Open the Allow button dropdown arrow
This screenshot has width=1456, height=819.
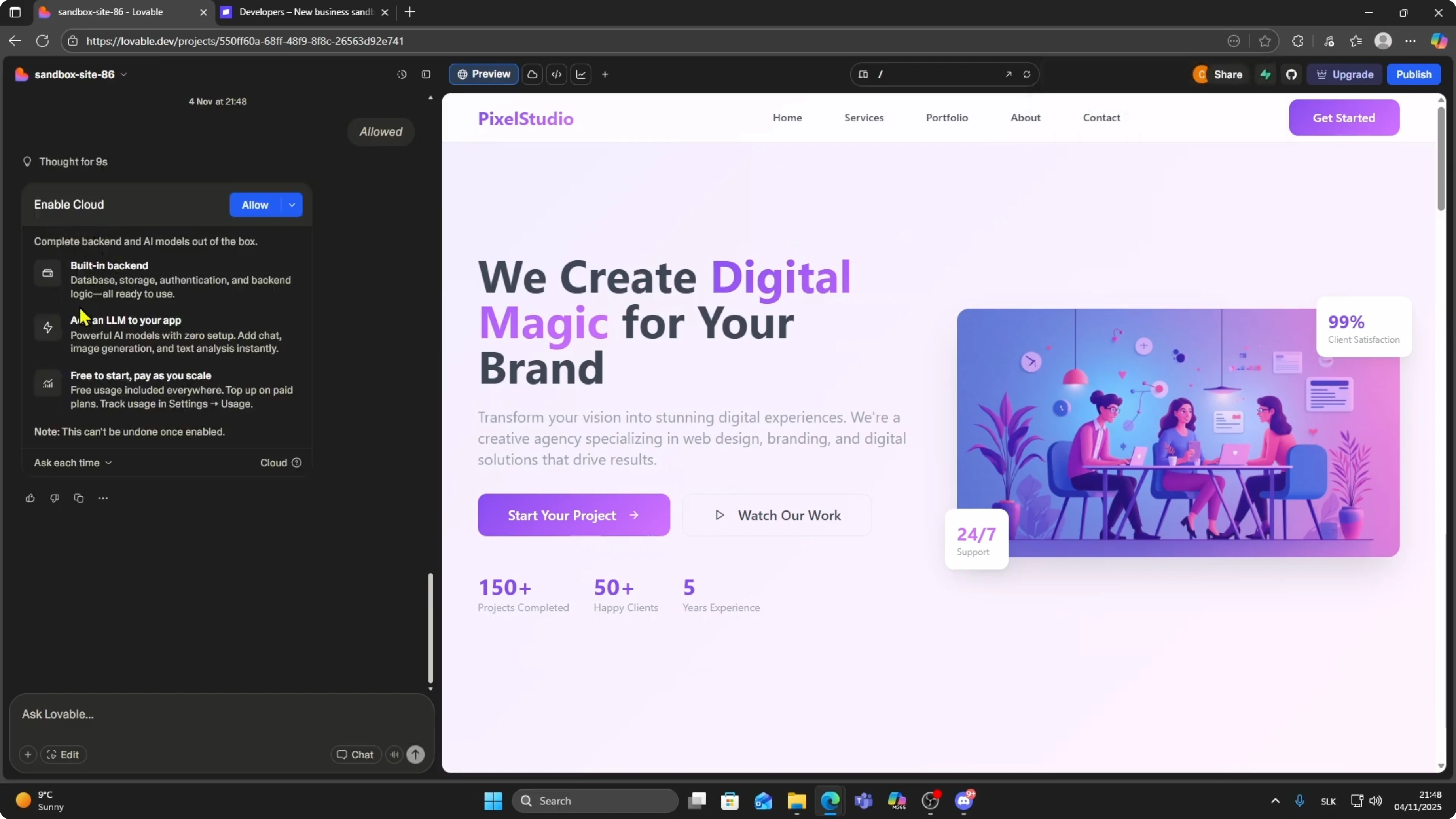(292, 205)
